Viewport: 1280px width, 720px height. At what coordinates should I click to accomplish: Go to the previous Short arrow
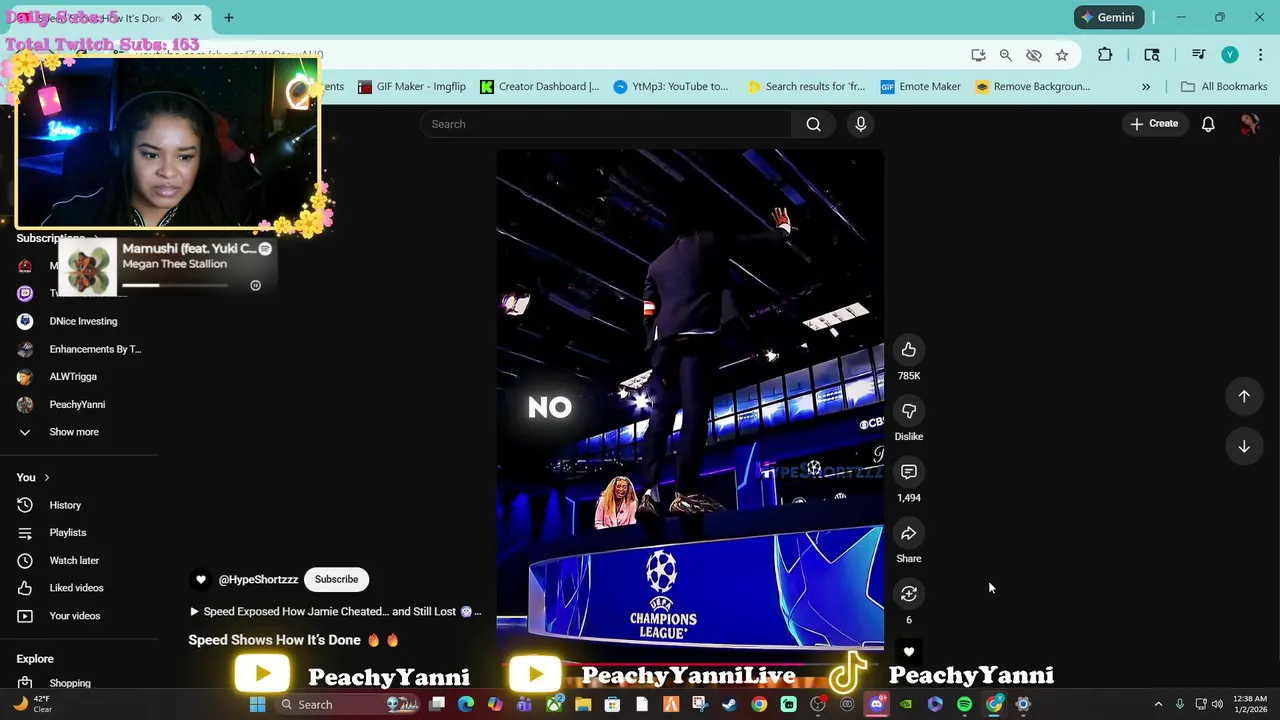[x=1244, y=396]
